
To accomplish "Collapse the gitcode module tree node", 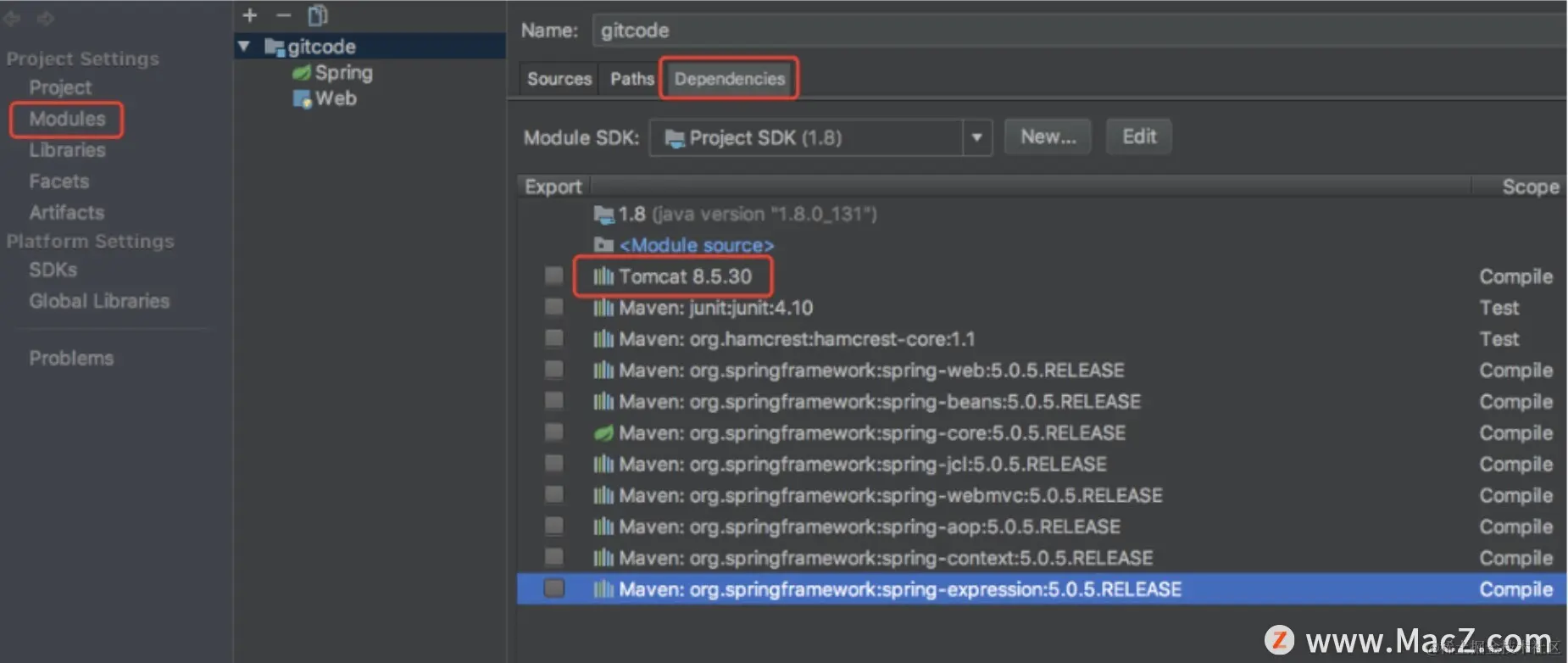I will point(244,47).
